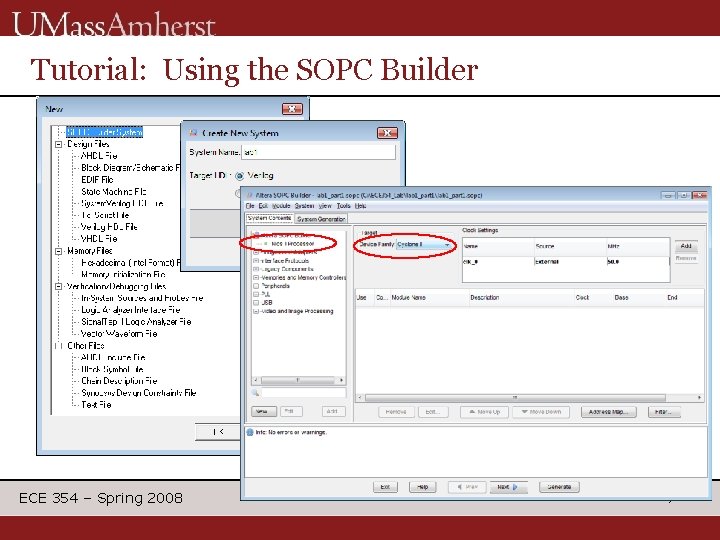Select VHDL File in New dialog
Image resolution: width=720 pixels, height=540 pixels.
pyautogui.click(x=99, y=239)
